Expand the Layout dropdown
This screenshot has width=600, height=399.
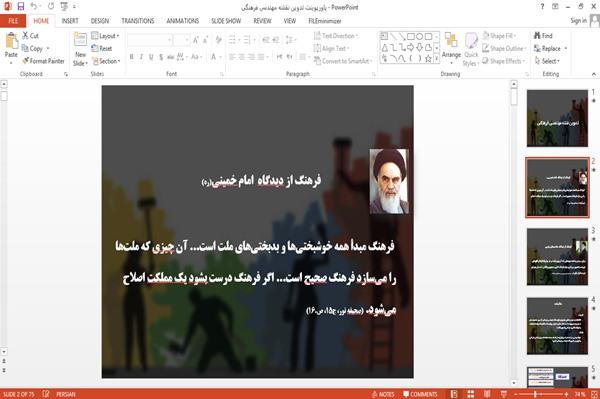pyautogui.click(x=106, y=36)
